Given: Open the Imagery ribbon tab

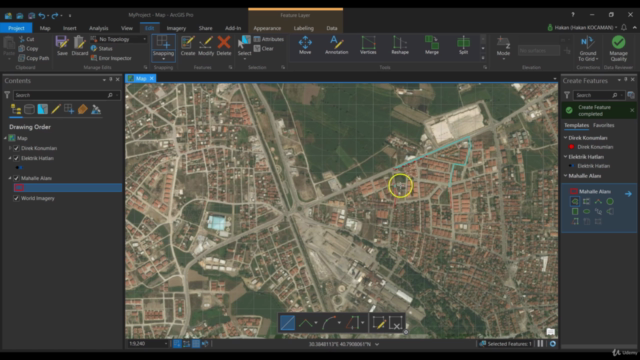Looking at the screenshot, I should (x=176, y=28).
